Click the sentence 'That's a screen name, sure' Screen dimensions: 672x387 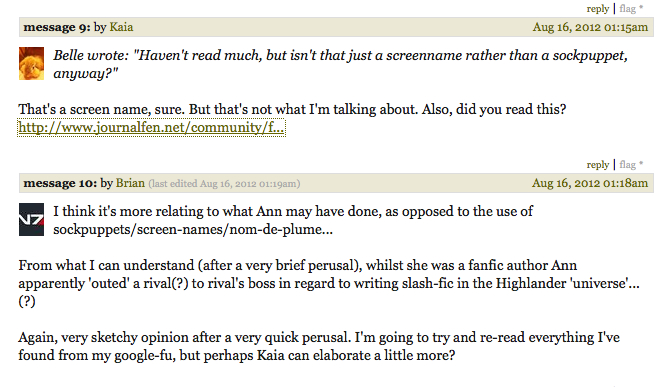(102, 109)
